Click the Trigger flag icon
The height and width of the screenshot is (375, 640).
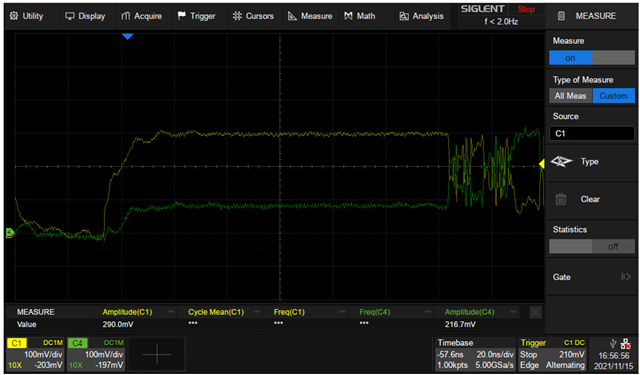point(181,16)
